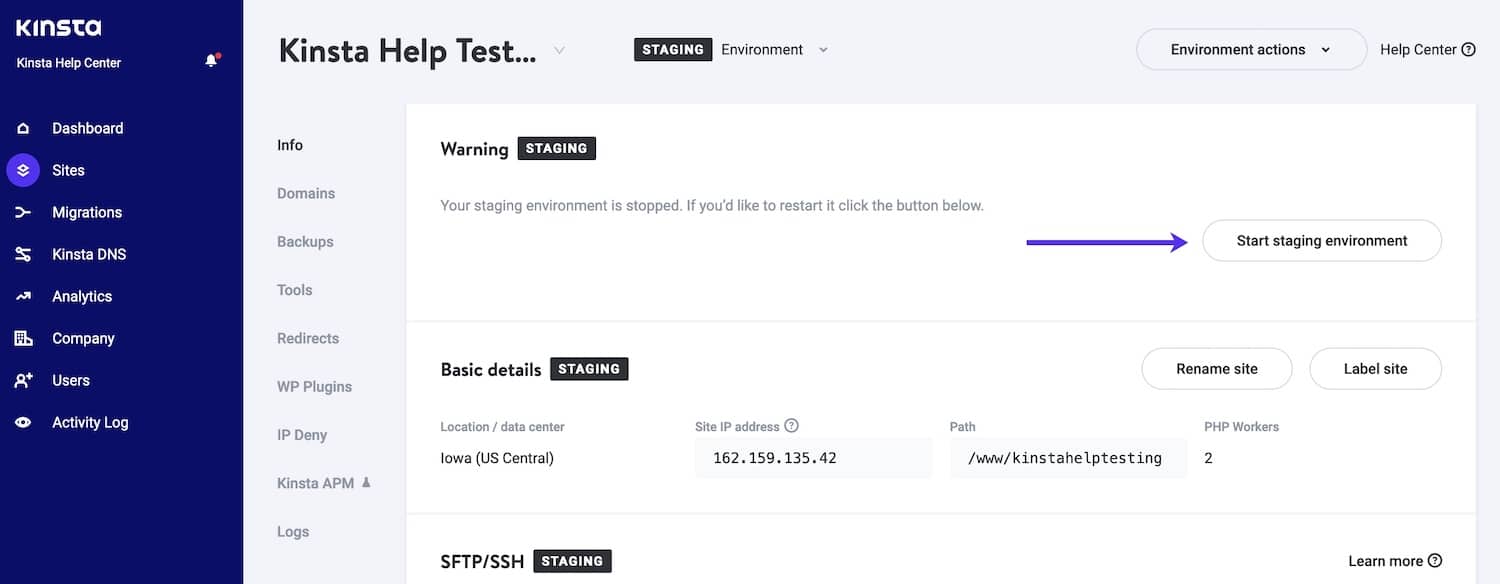Open the Redirects section
The height and width of the screenshot is (584, 1500).
[308, 339]
